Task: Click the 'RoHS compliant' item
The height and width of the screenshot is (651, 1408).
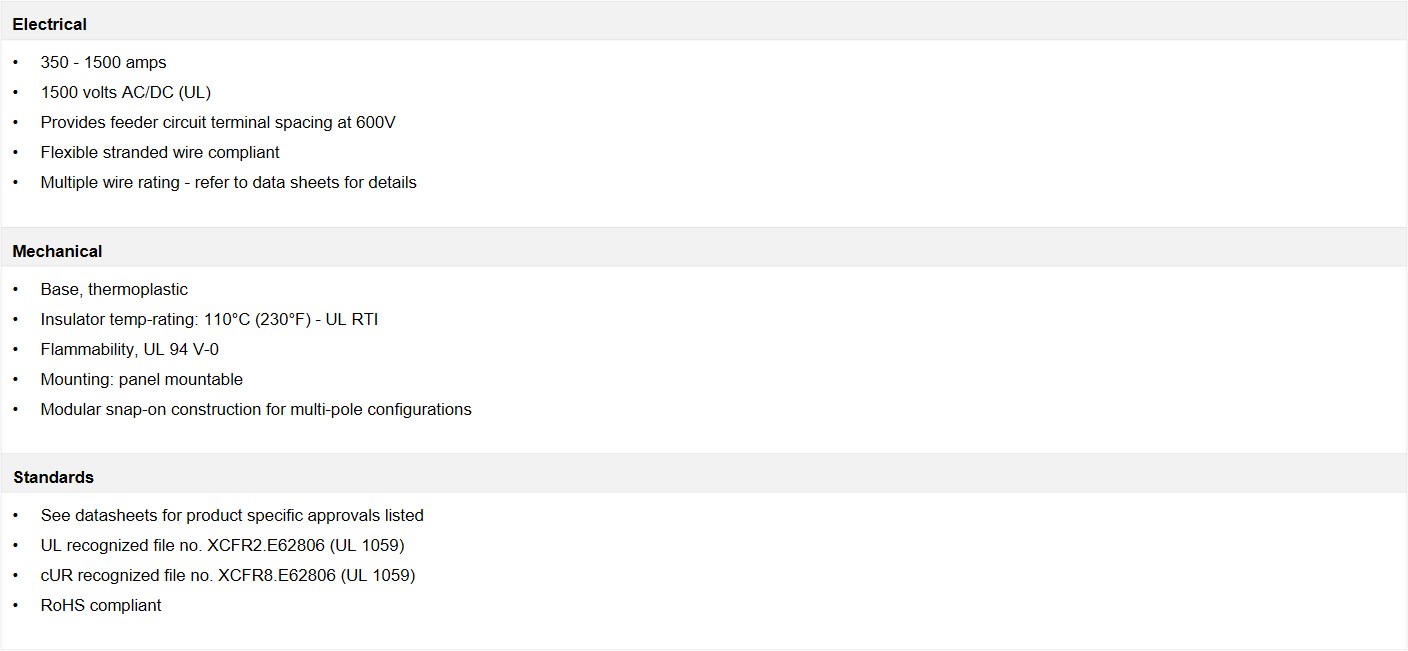Action: (101, 605)
